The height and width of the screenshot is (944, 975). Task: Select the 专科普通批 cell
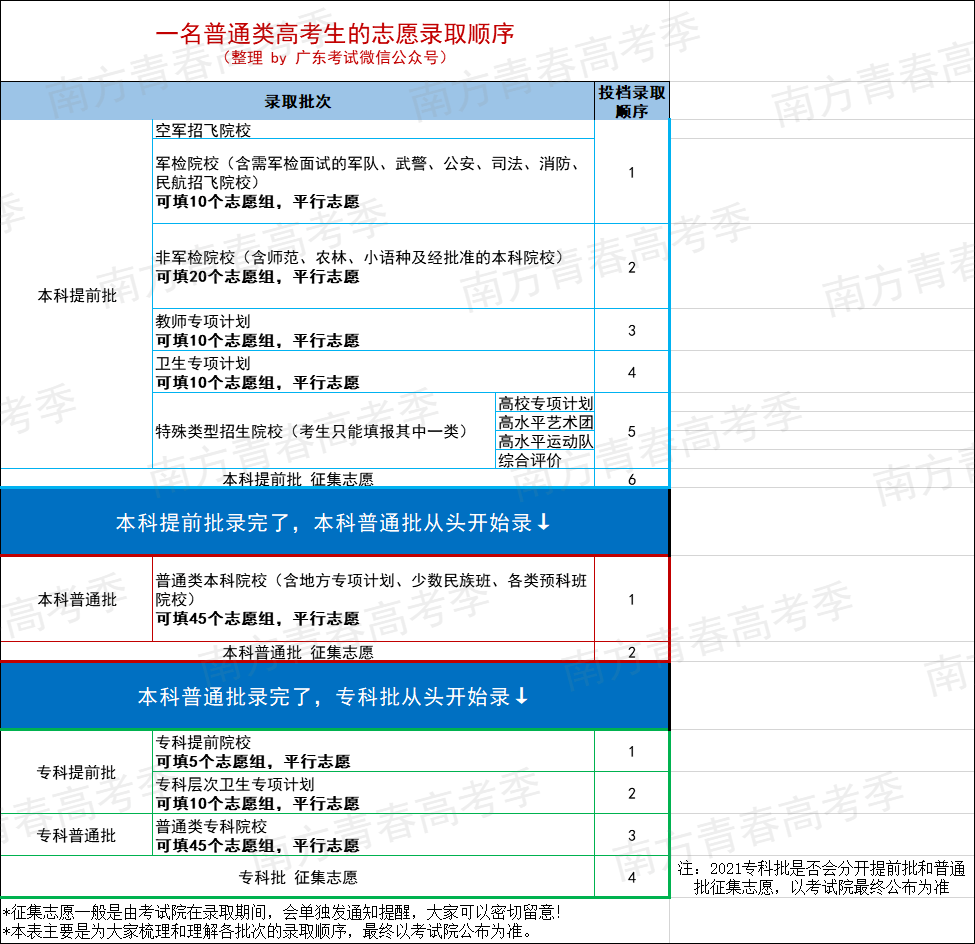[x=76, y=835]
